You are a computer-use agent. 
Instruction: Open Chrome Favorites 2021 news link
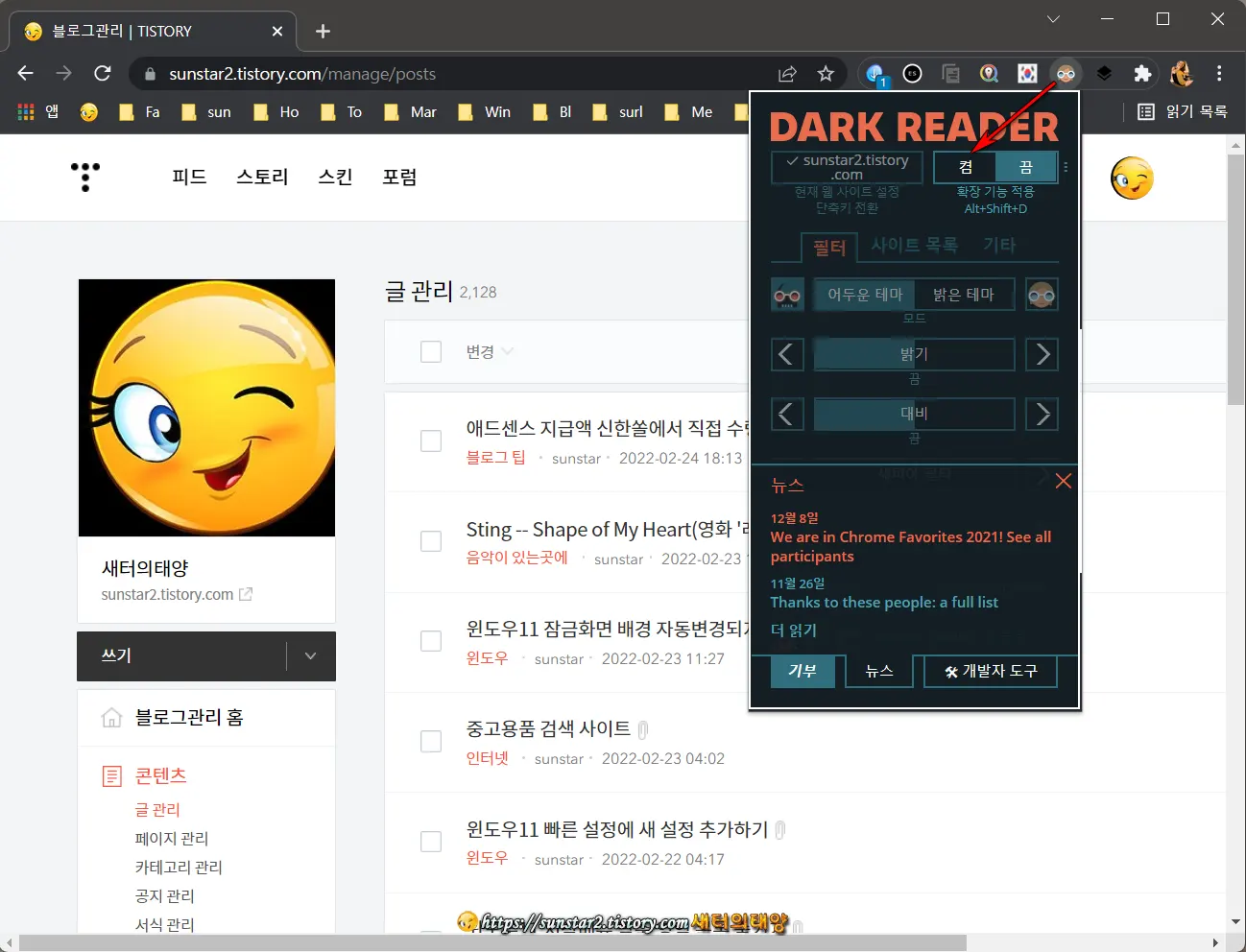(x=910, y=547)
